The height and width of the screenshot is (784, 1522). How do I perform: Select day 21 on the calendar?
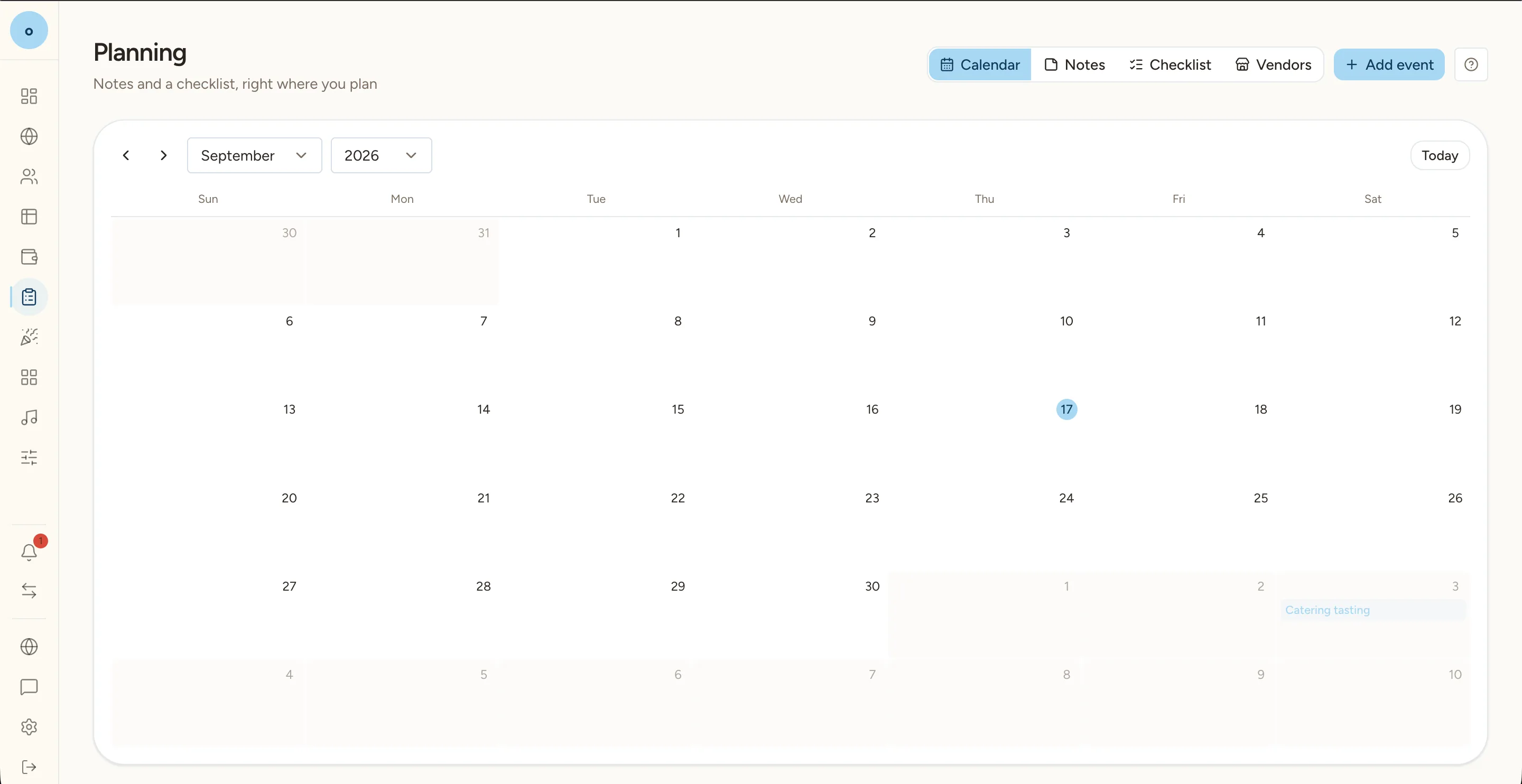484,498
